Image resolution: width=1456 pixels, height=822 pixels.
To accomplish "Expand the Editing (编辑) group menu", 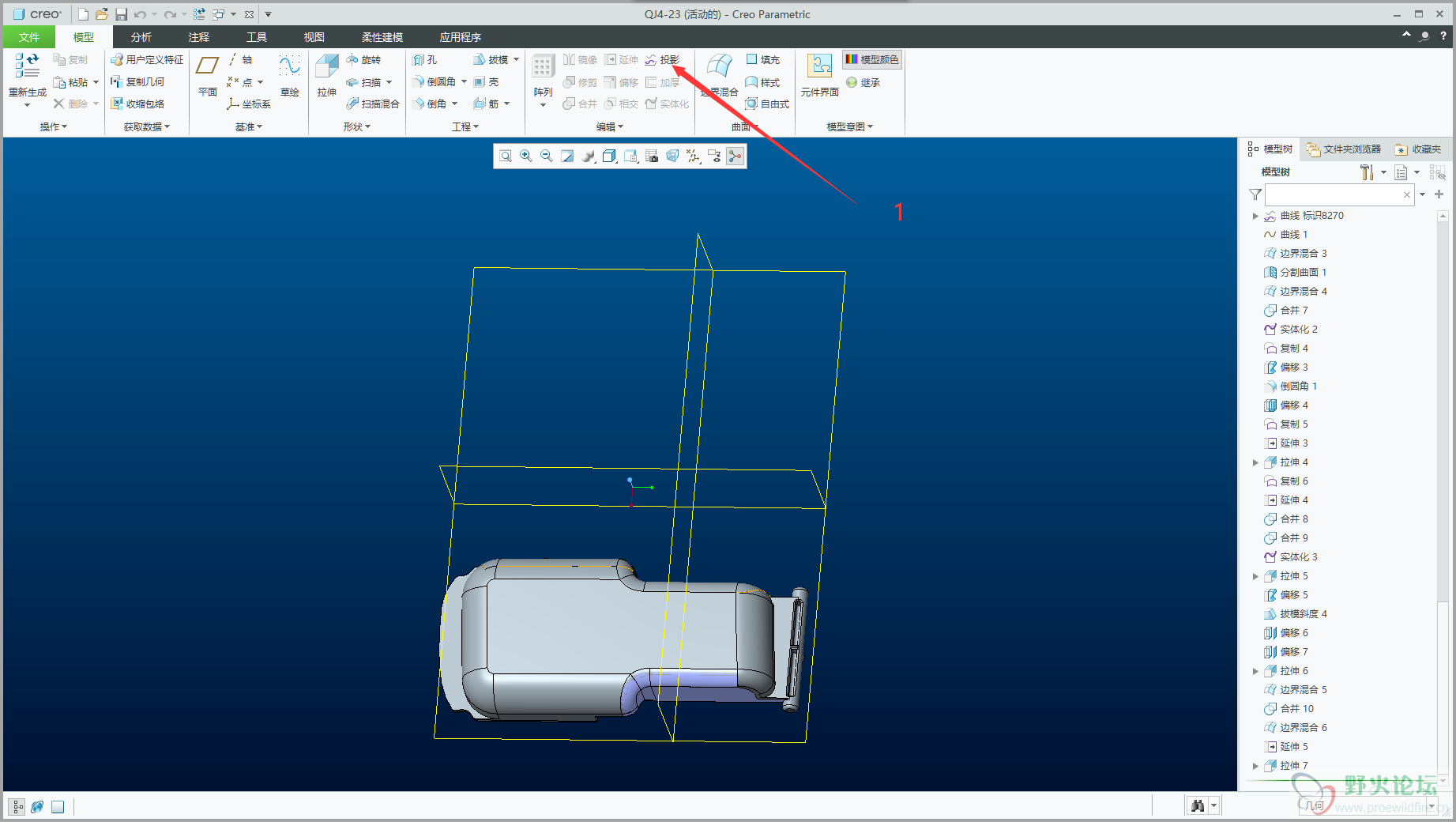I will pyautogui.click(x=610, y=126).
